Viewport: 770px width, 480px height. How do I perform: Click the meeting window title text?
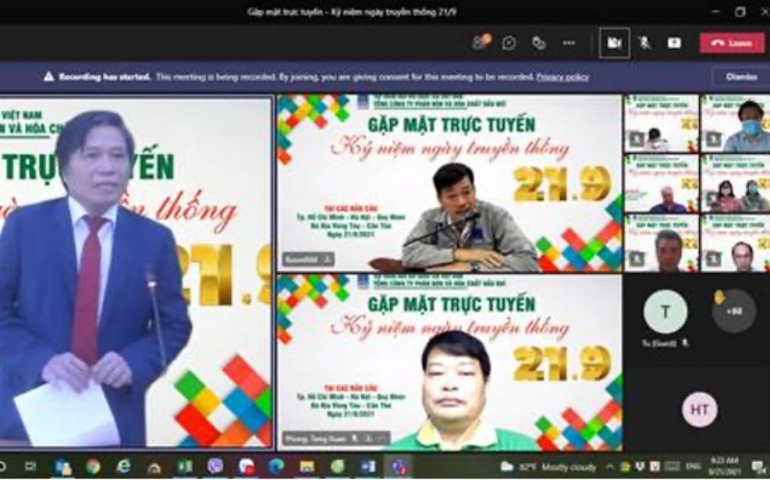352,12
